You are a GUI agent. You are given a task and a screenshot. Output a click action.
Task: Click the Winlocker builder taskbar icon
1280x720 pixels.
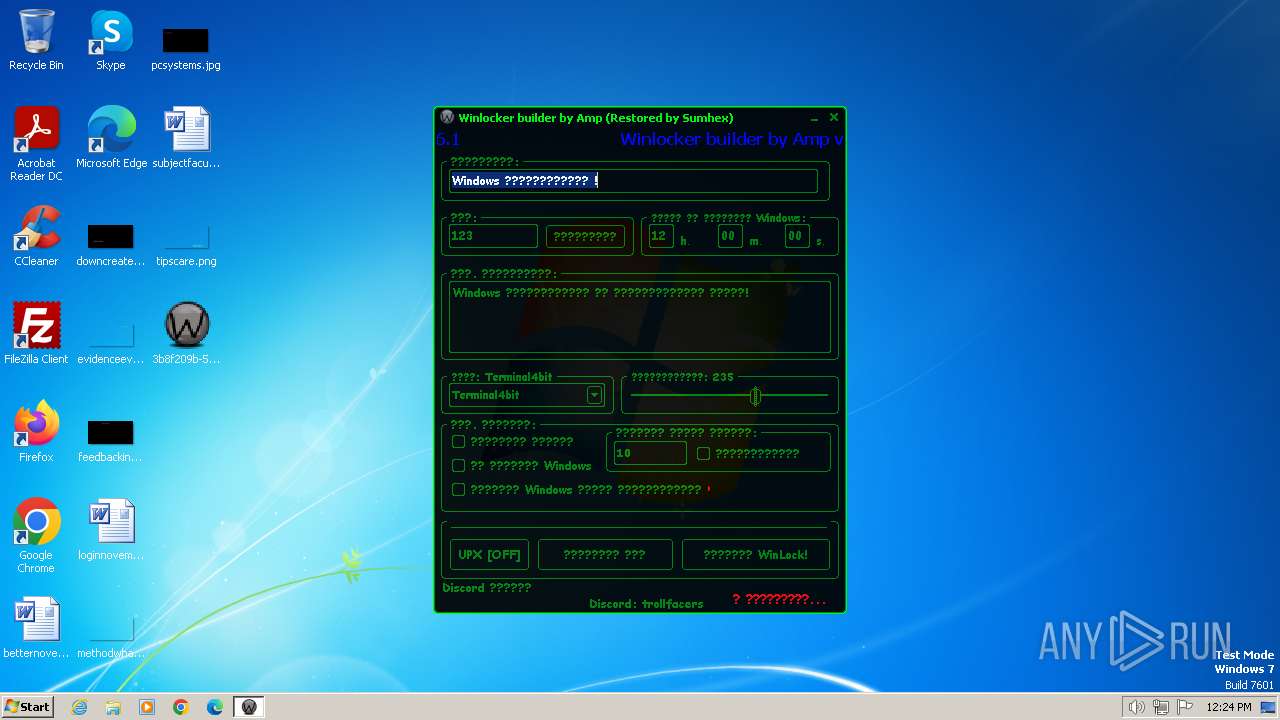[249, 707]
